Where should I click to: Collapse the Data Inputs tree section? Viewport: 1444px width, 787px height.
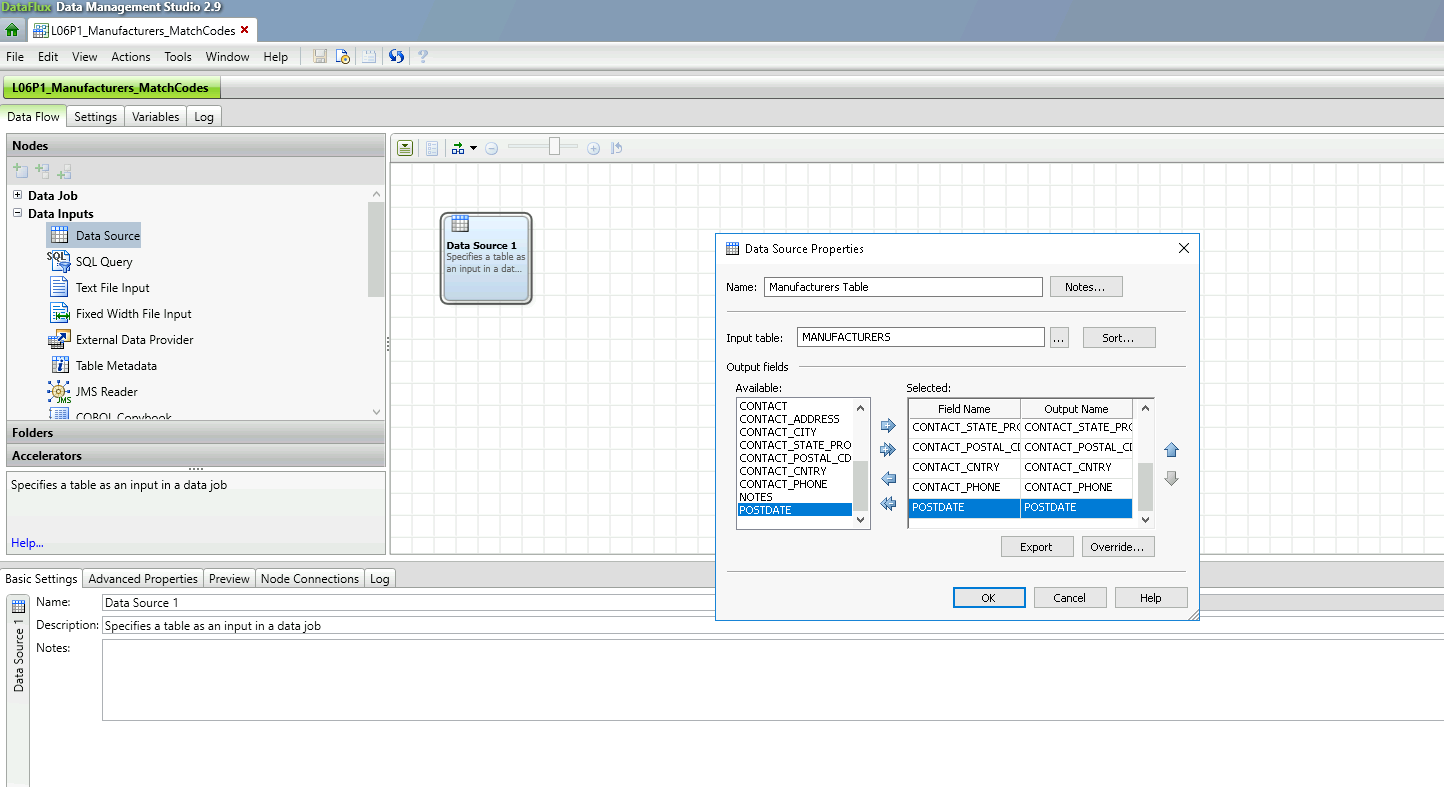(x=16, y=213)
